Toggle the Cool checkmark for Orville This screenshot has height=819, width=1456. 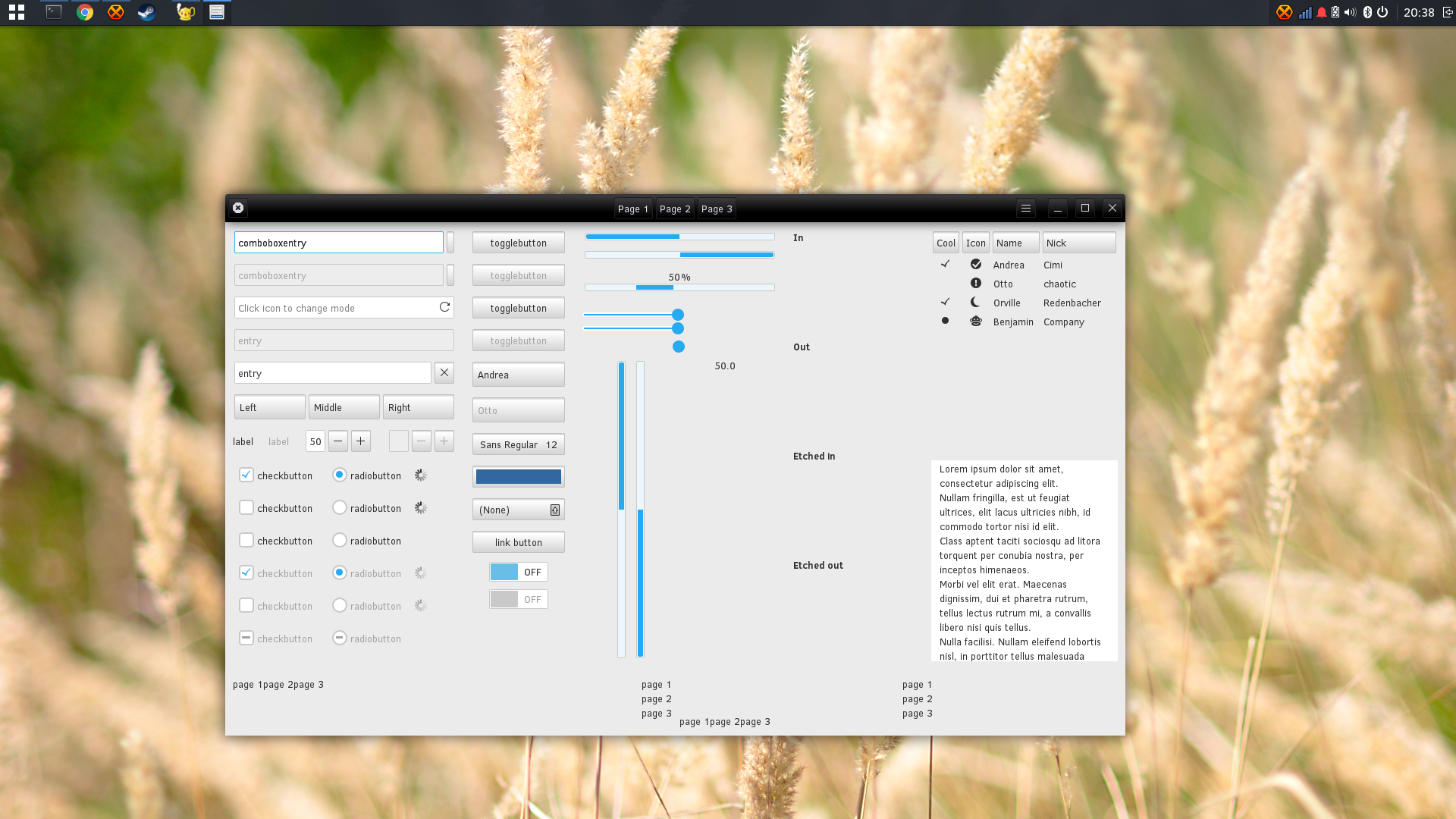[946, 302]
